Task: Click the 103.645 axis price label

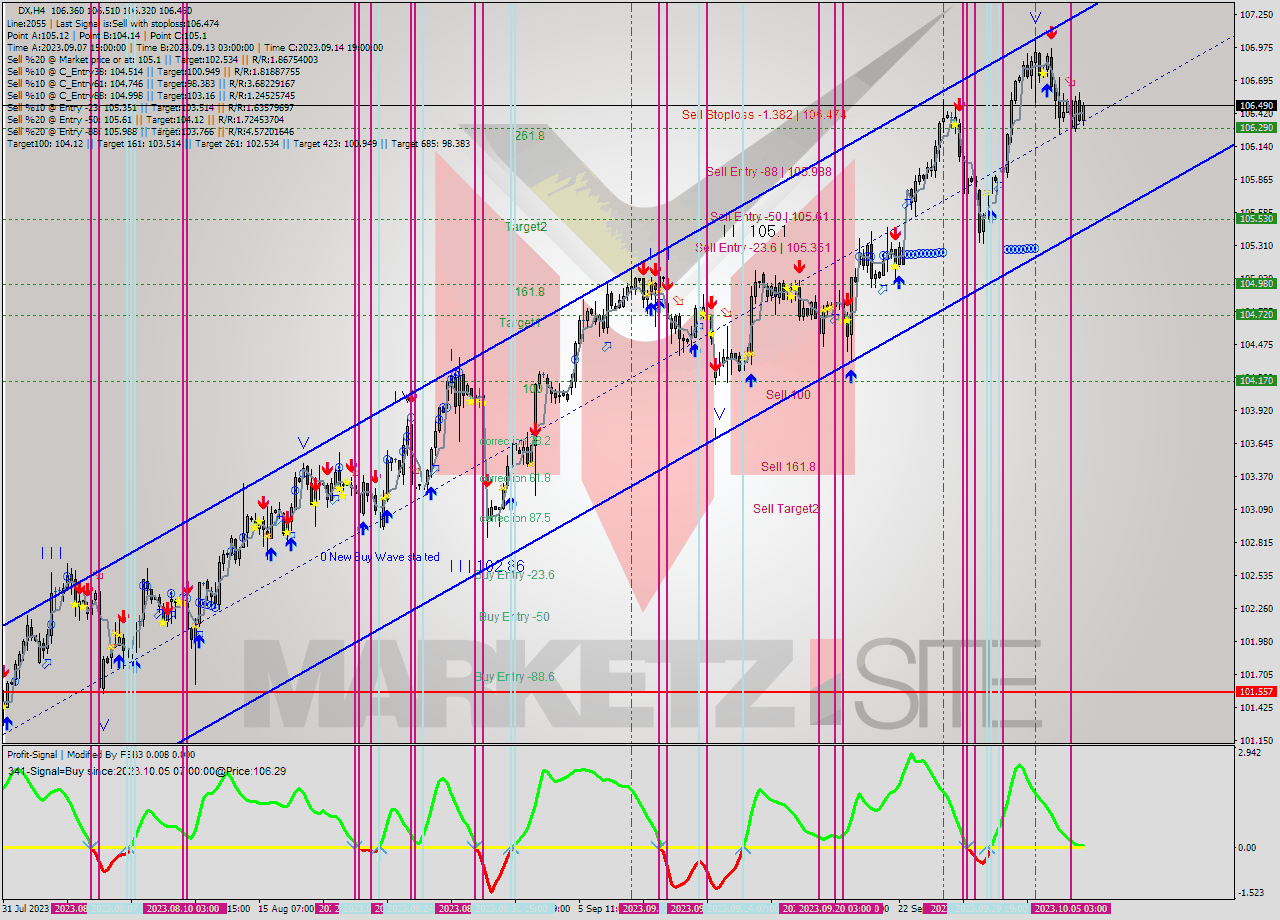Action: click(1256, 443)
